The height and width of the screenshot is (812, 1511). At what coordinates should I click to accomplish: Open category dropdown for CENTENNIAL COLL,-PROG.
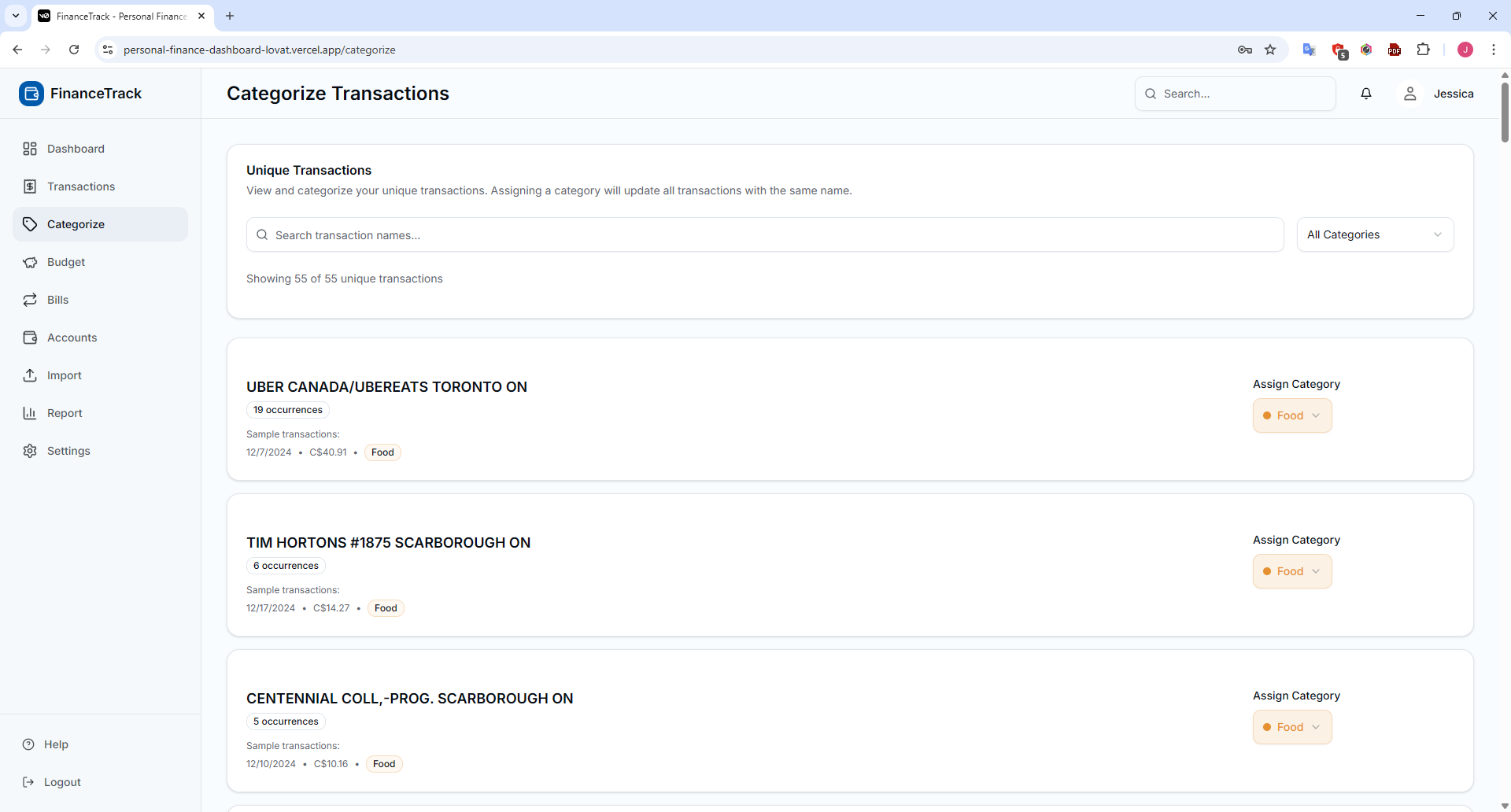coord(1291,727)
